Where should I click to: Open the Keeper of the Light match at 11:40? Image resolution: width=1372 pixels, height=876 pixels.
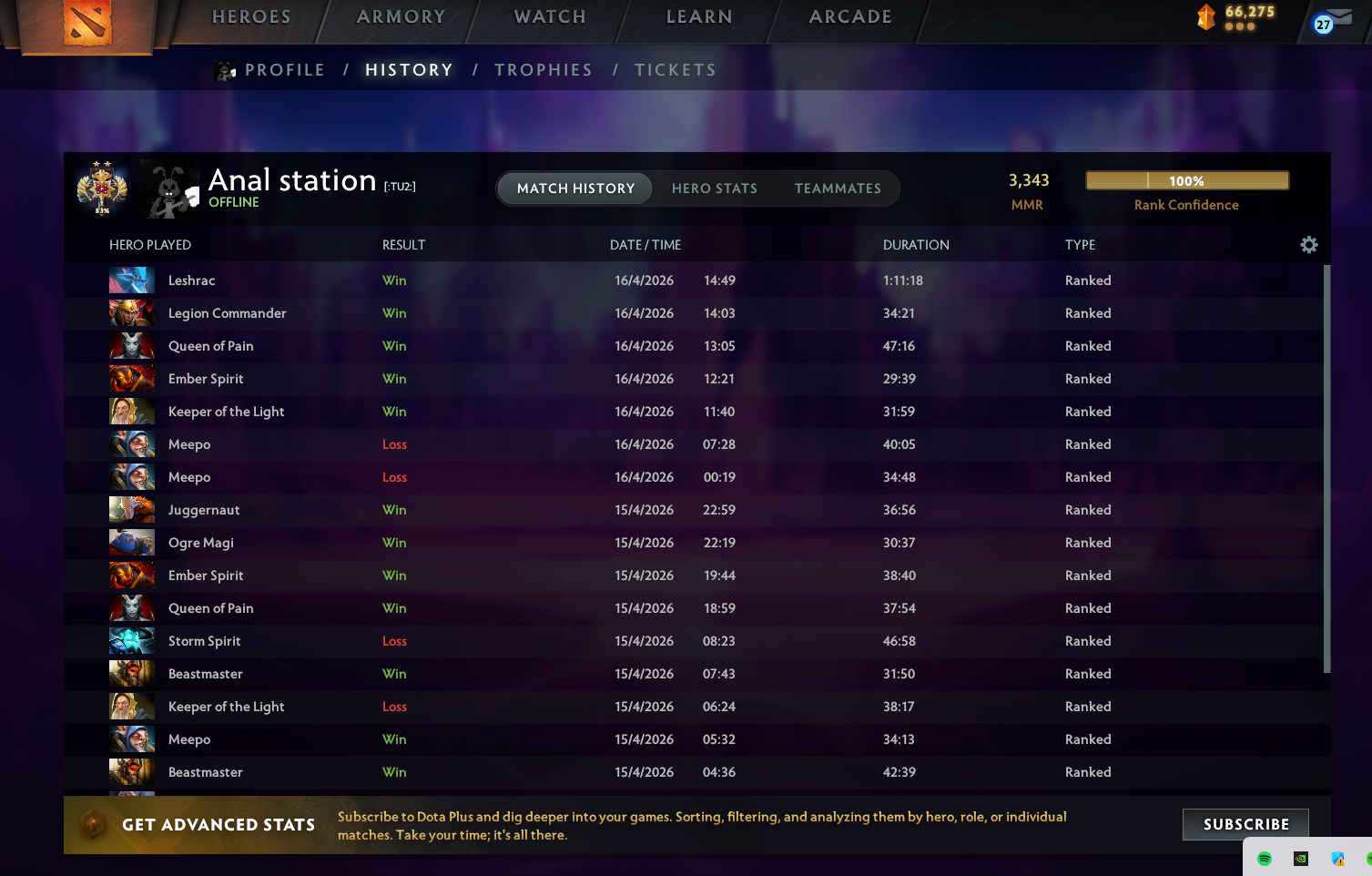(x=693, y=412)
